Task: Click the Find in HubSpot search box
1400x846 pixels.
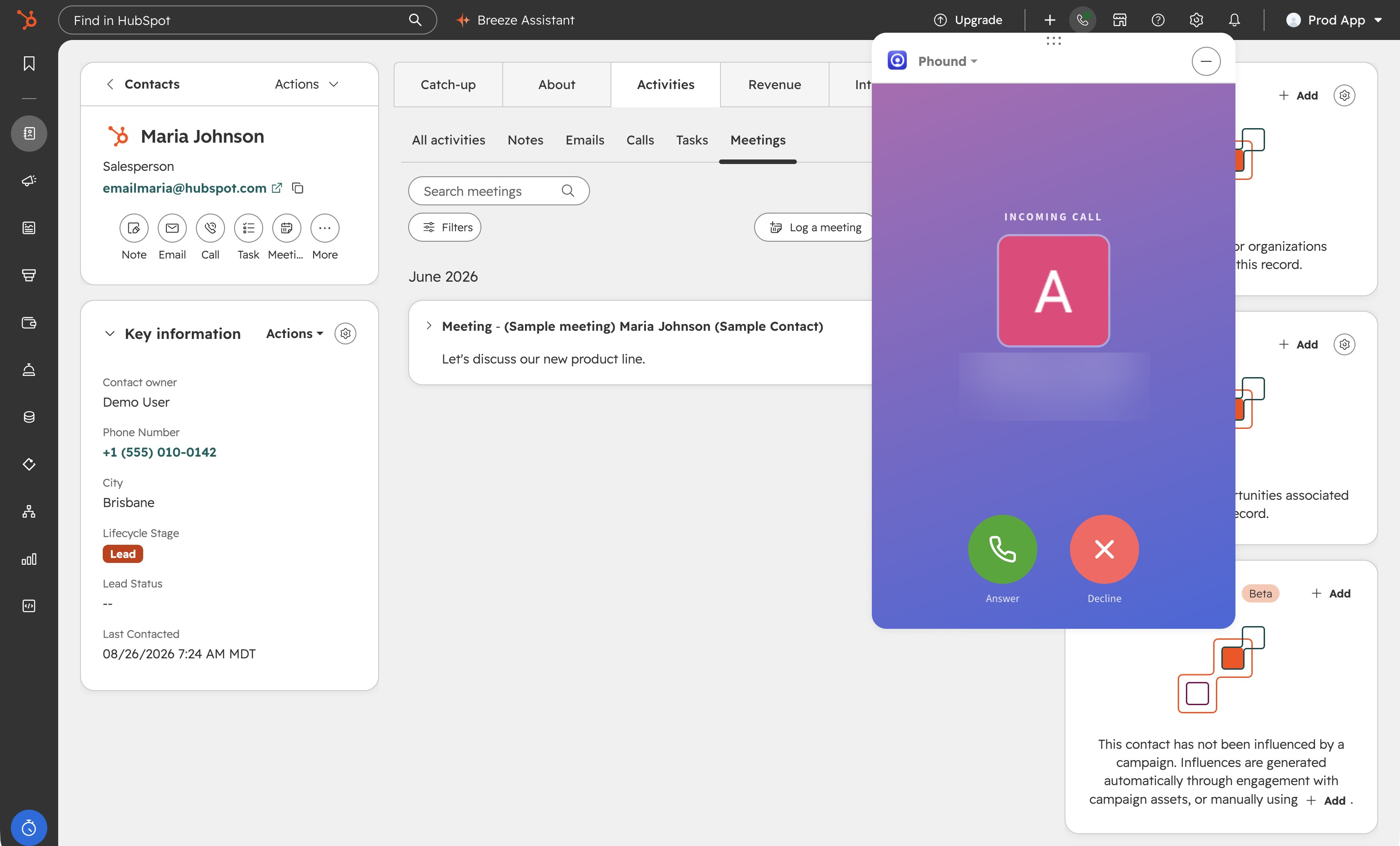Action: [247, 20]
